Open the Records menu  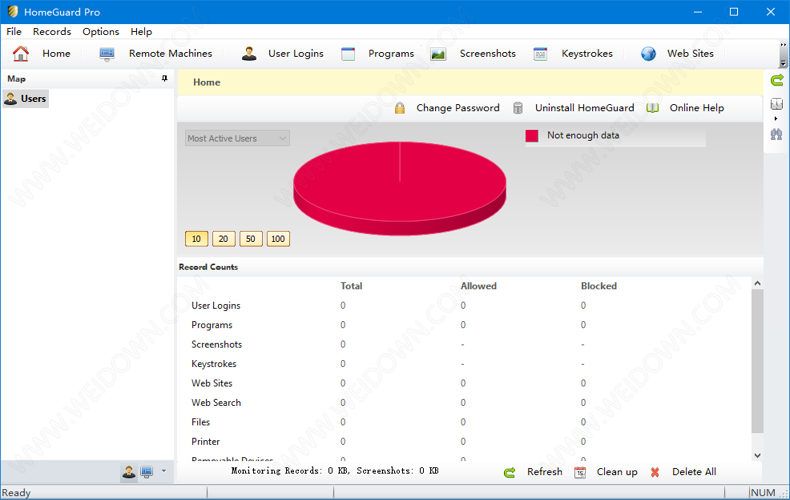(x=52, y=32)
